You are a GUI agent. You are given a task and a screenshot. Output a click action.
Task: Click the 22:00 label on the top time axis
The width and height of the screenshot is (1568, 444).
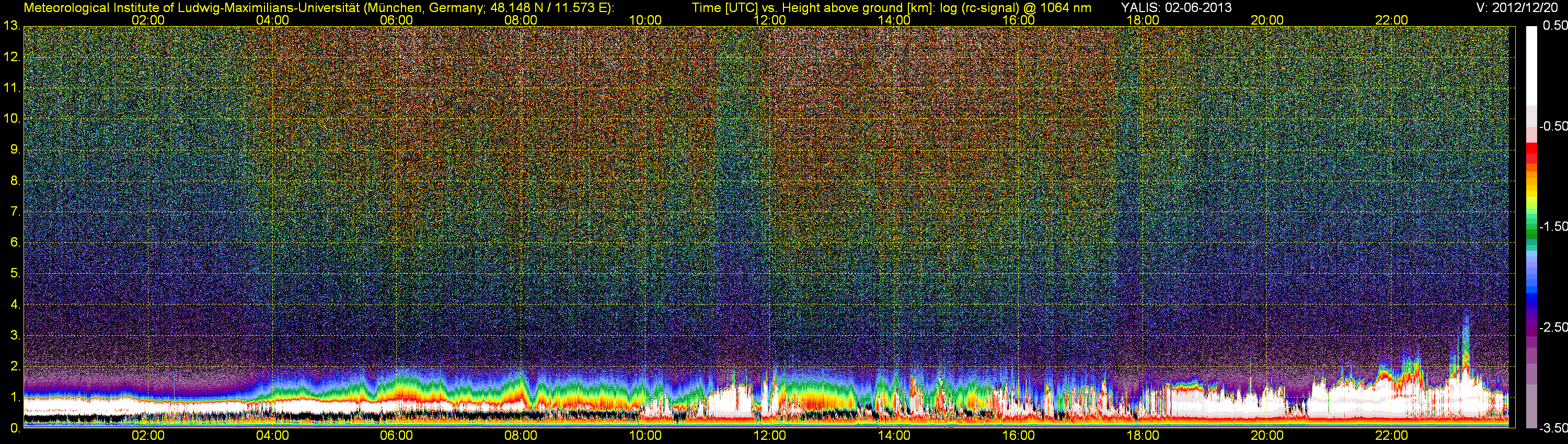1391,20
